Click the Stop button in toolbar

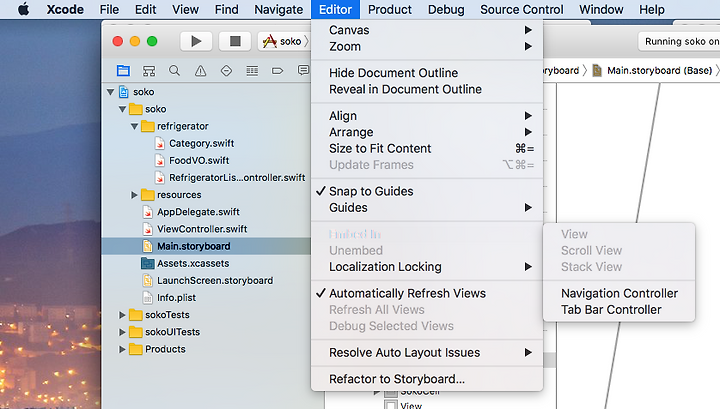[235, 41]
